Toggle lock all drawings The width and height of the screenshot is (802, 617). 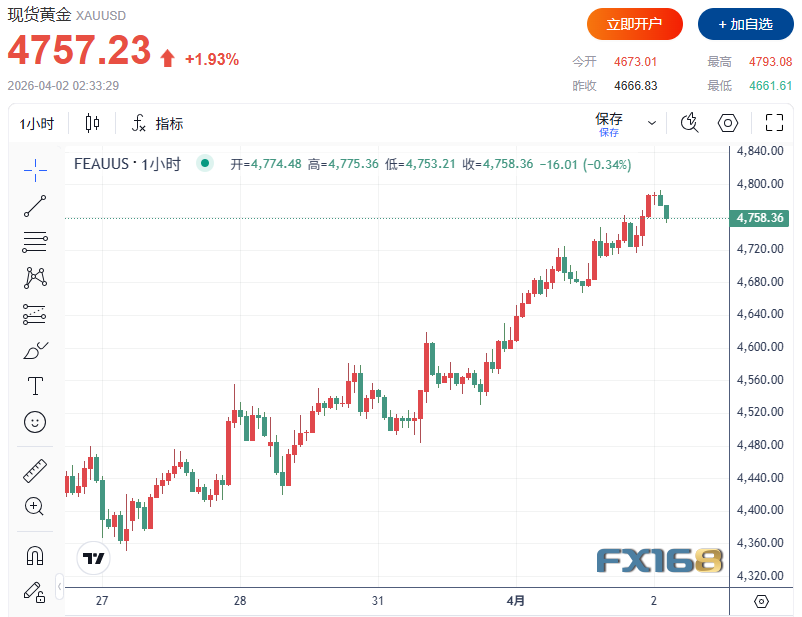tap(35, 591)
